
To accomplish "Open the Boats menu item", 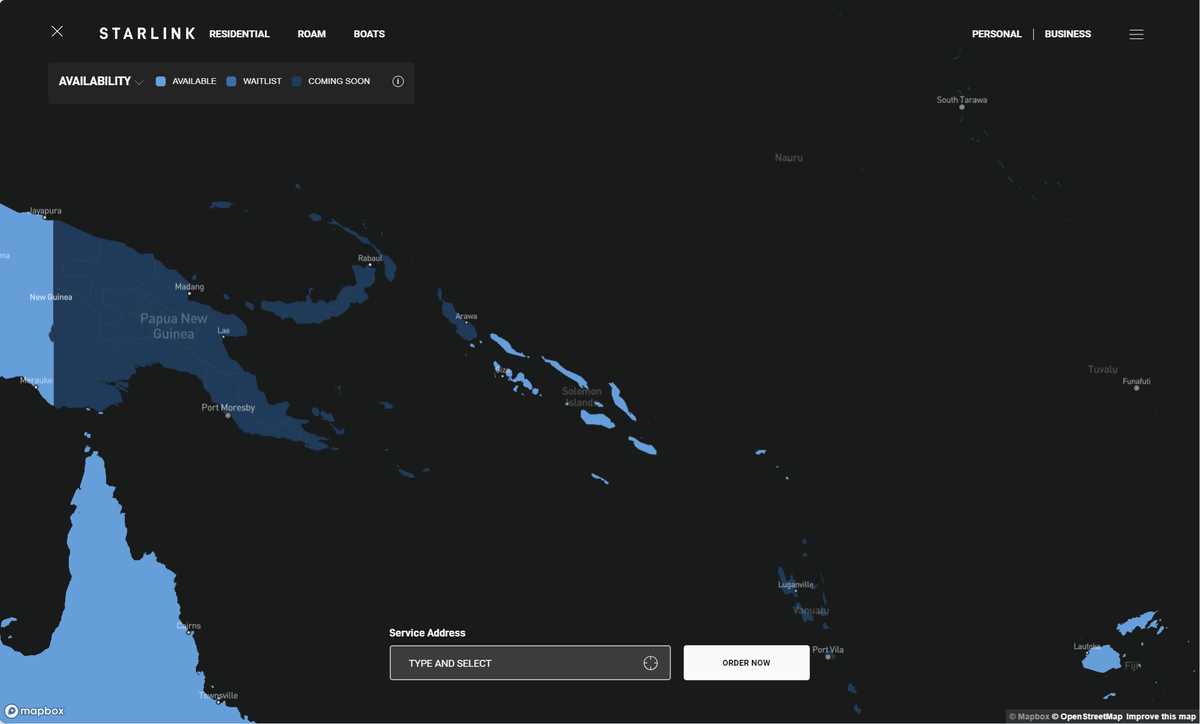I will pyautogui.click(x=369, y=34).
